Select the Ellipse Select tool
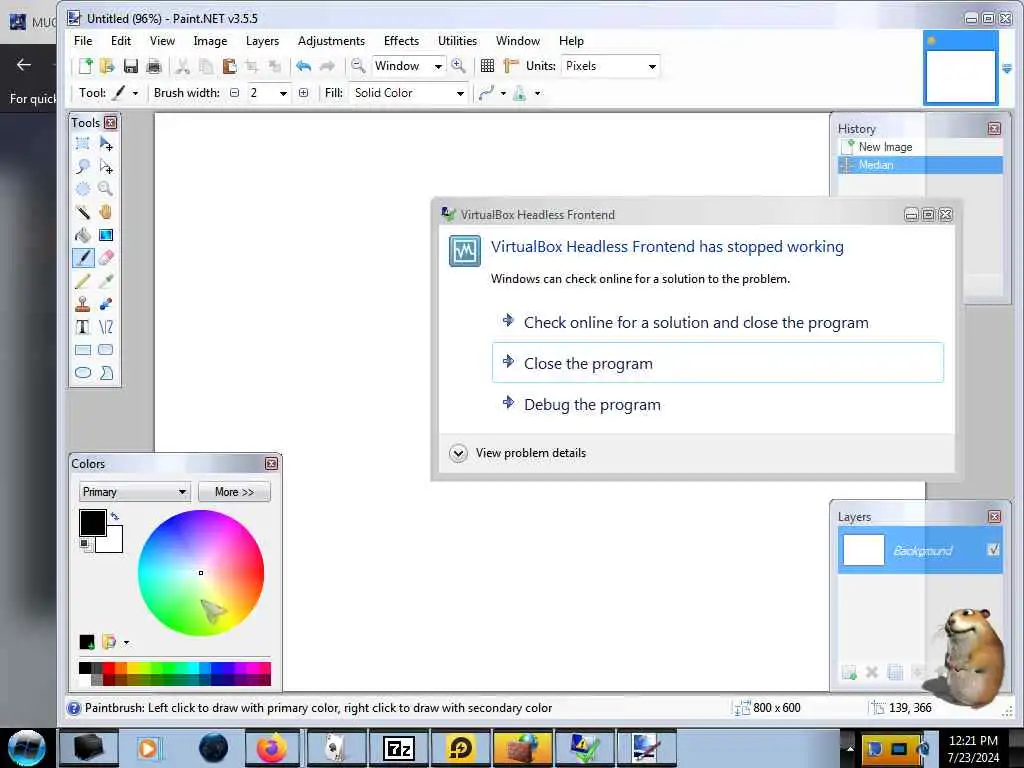This screenshot has height=768, width=1024. [x=83, y=189]
